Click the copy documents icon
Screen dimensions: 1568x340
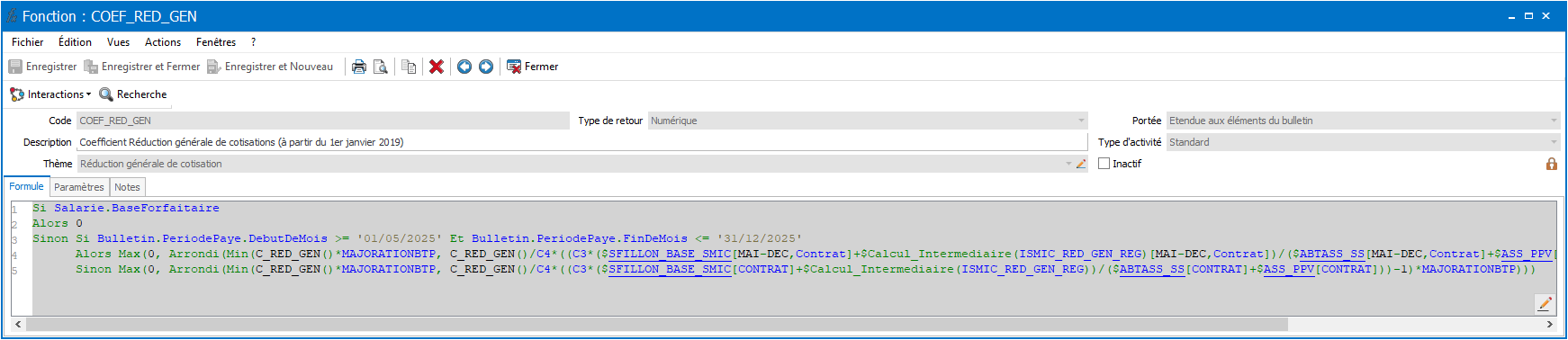409,67
